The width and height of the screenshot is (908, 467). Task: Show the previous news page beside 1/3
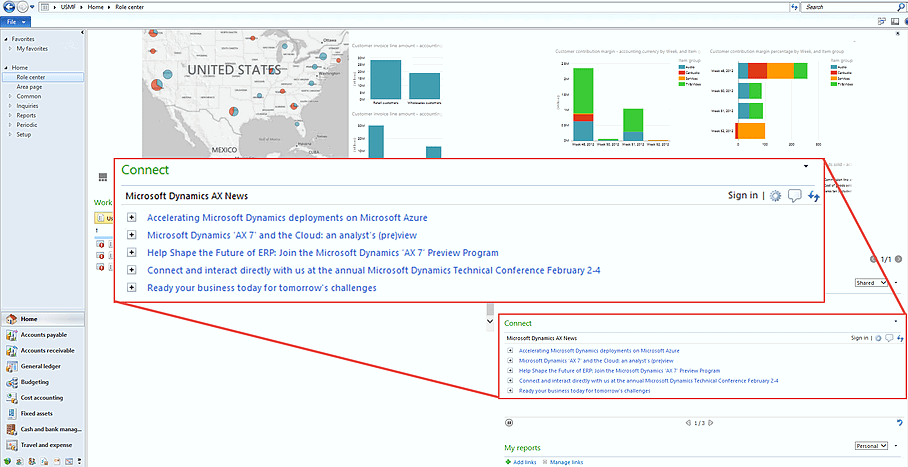(688, 423)
